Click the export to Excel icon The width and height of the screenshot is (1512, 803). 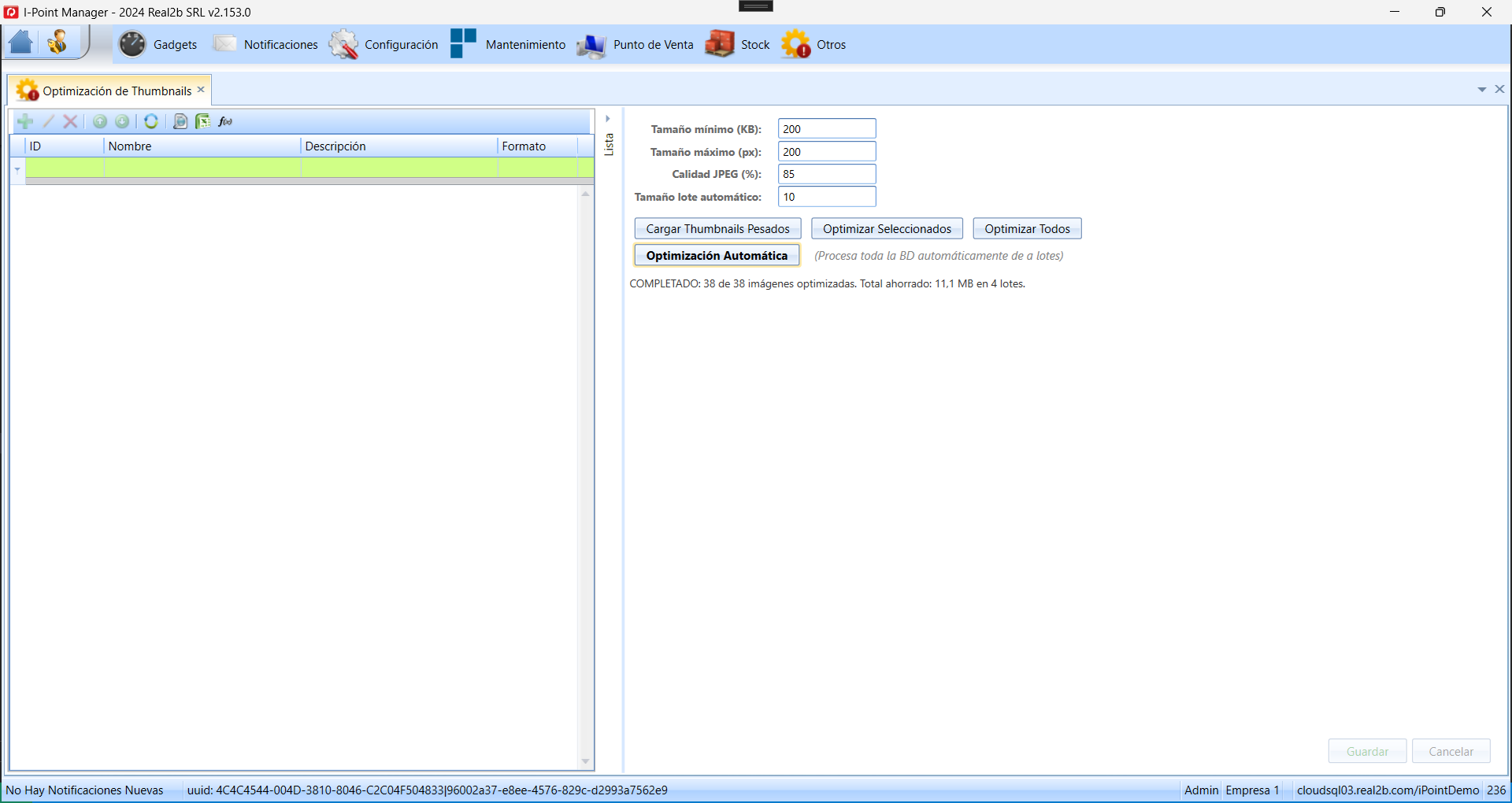click(x=203, y=121)
